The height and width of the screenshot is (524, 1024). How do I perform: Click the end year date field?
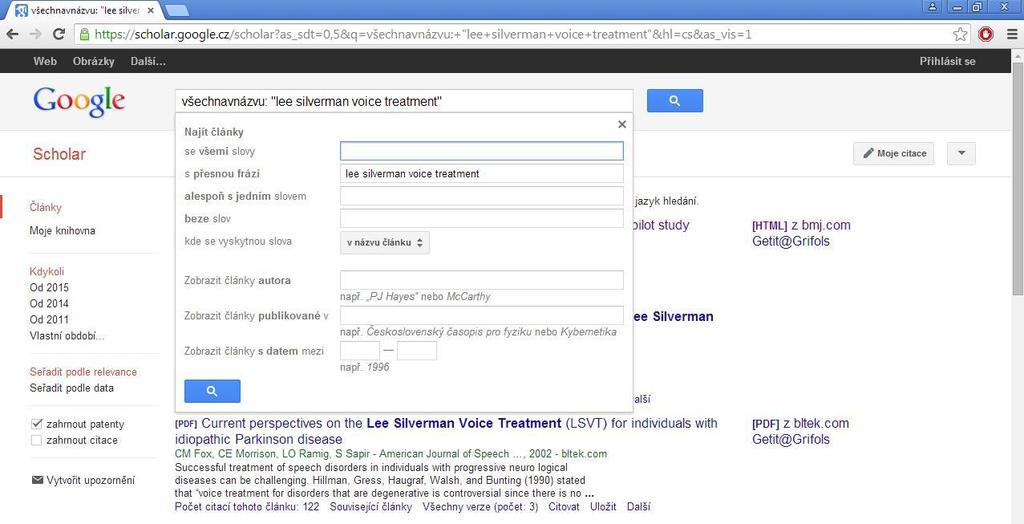click(417, 351)
